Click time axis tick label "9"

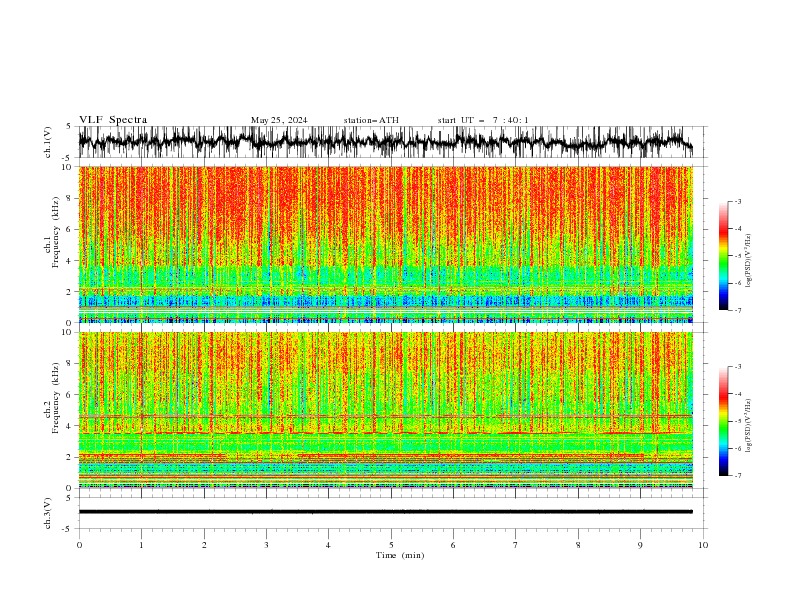point(640,545)
